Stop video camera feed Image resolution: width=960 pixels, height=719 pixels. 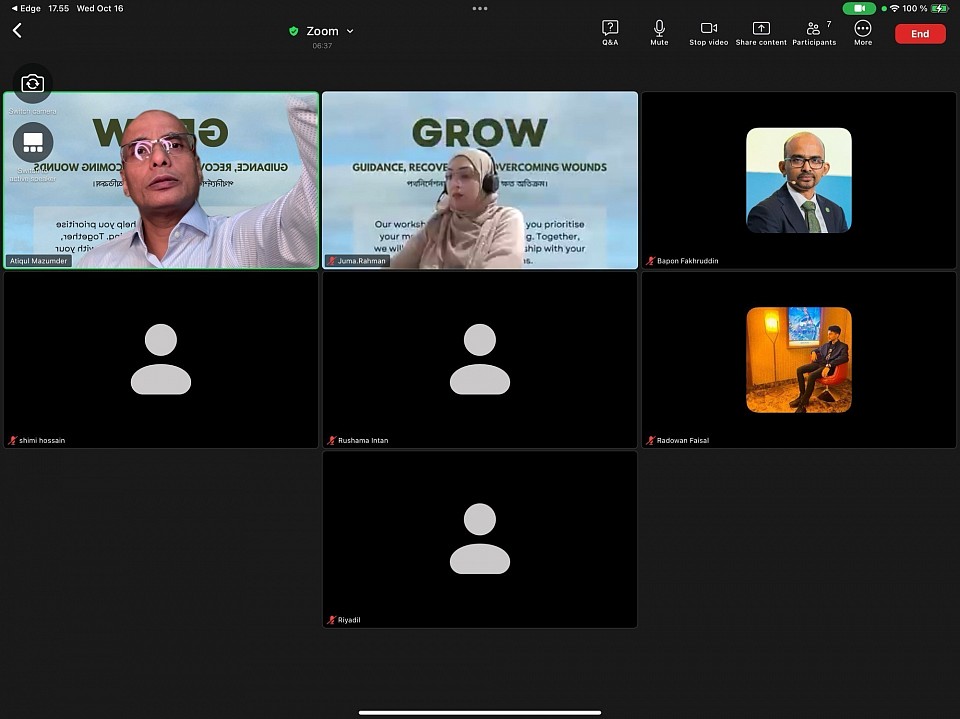tap(708, 32)
